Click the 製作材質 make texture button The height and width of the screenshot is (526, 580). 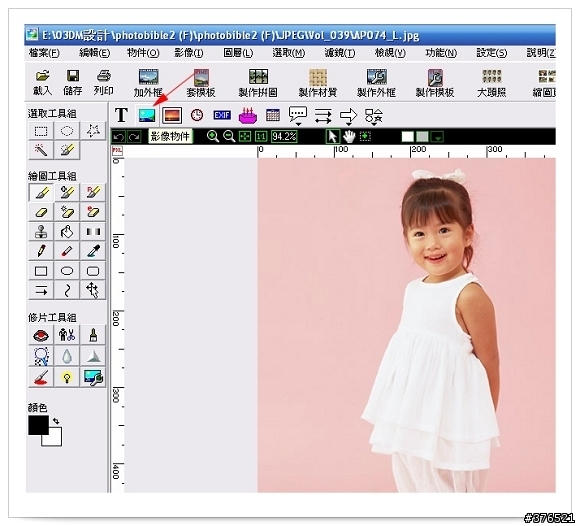click(318, 83)
